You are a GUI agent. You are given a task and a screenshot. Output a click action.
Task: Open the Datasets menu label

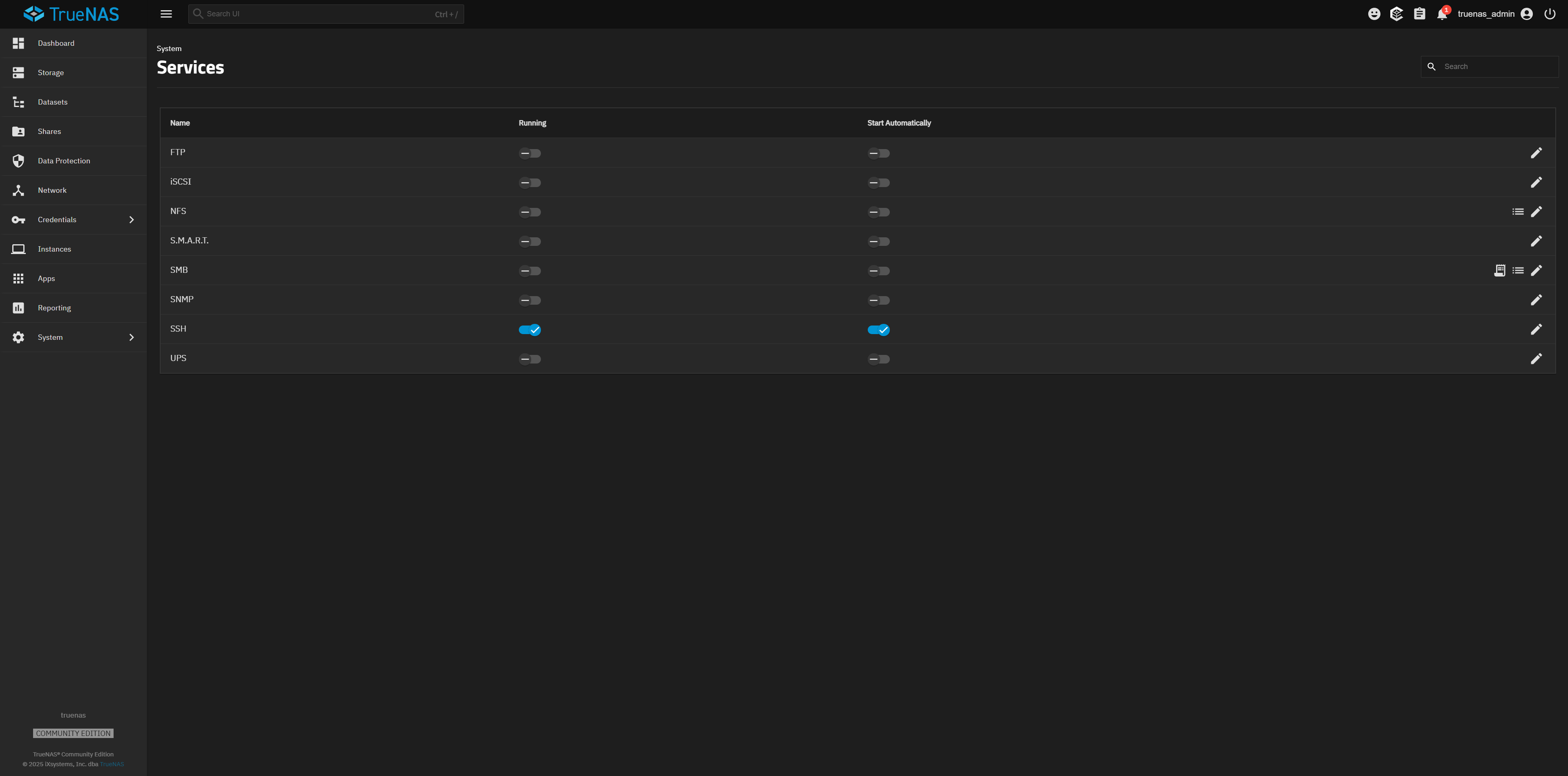(x=52, y=102)
